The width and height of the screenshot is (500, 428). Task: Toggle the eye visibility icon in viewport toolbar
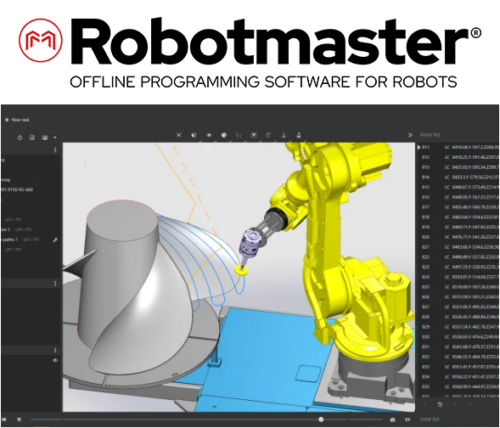209,135
